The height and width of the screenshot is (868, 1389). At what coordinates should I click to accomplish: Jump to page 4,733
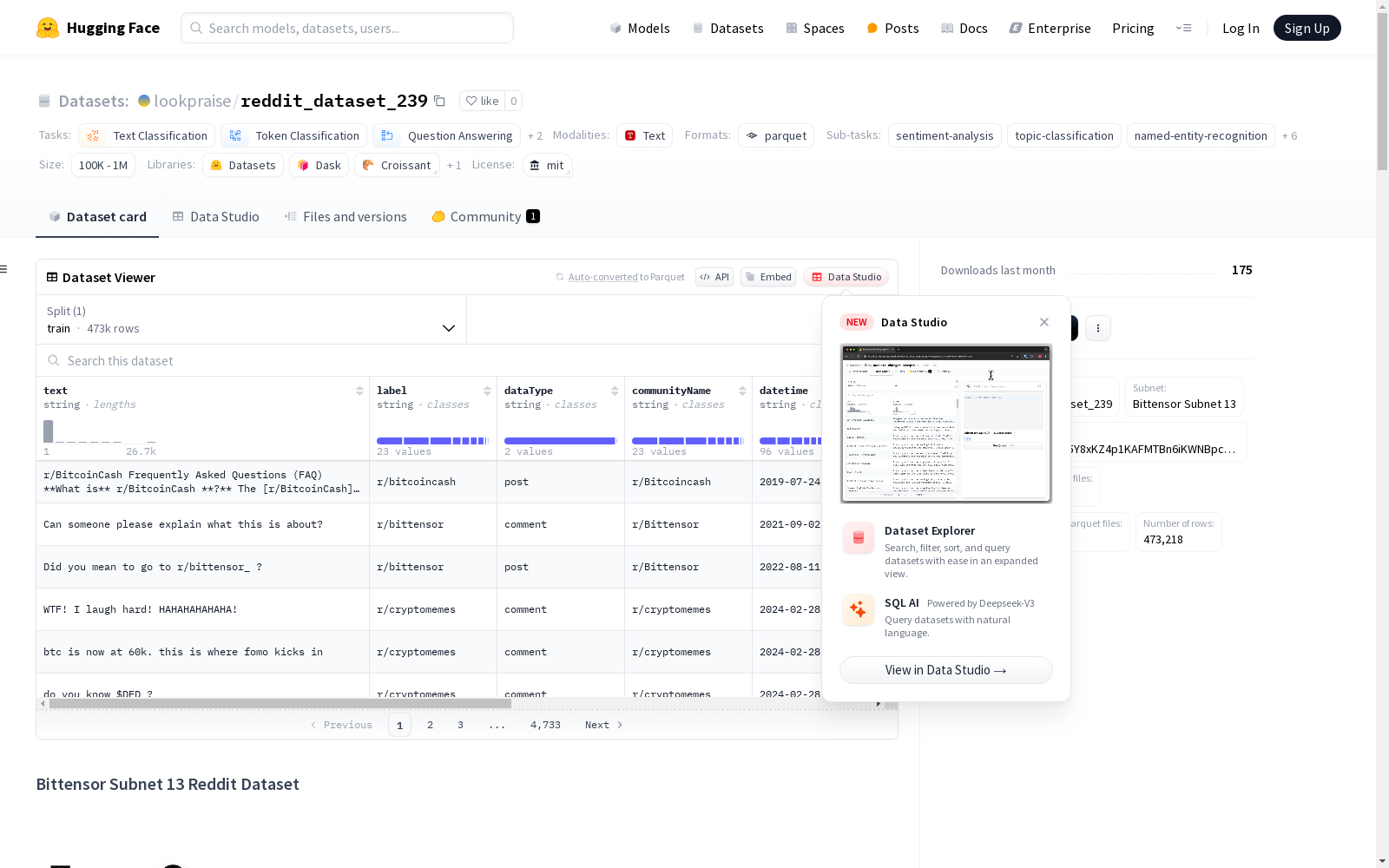[545, 725]
